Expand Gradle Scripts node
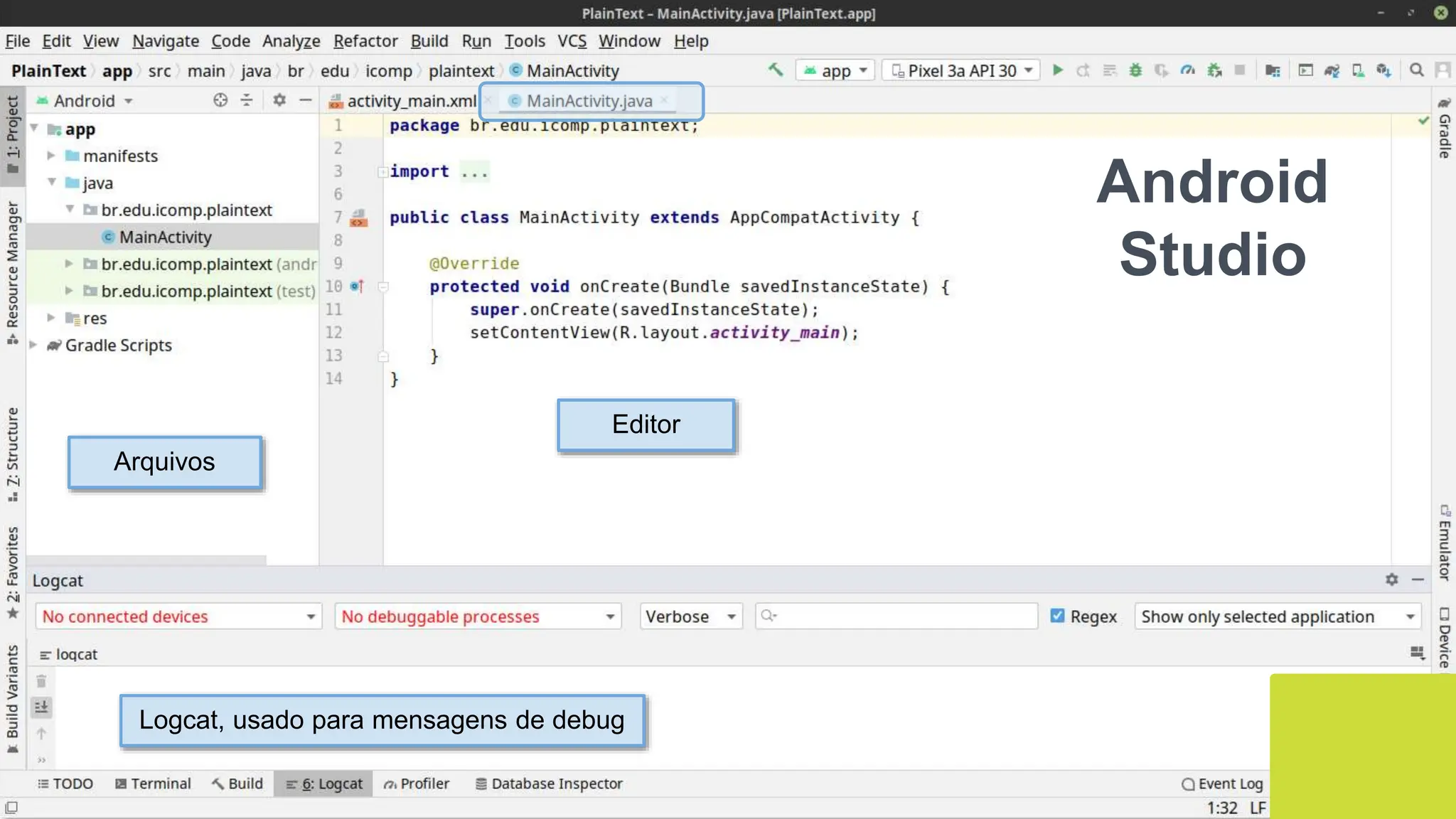 click(33, 344)
